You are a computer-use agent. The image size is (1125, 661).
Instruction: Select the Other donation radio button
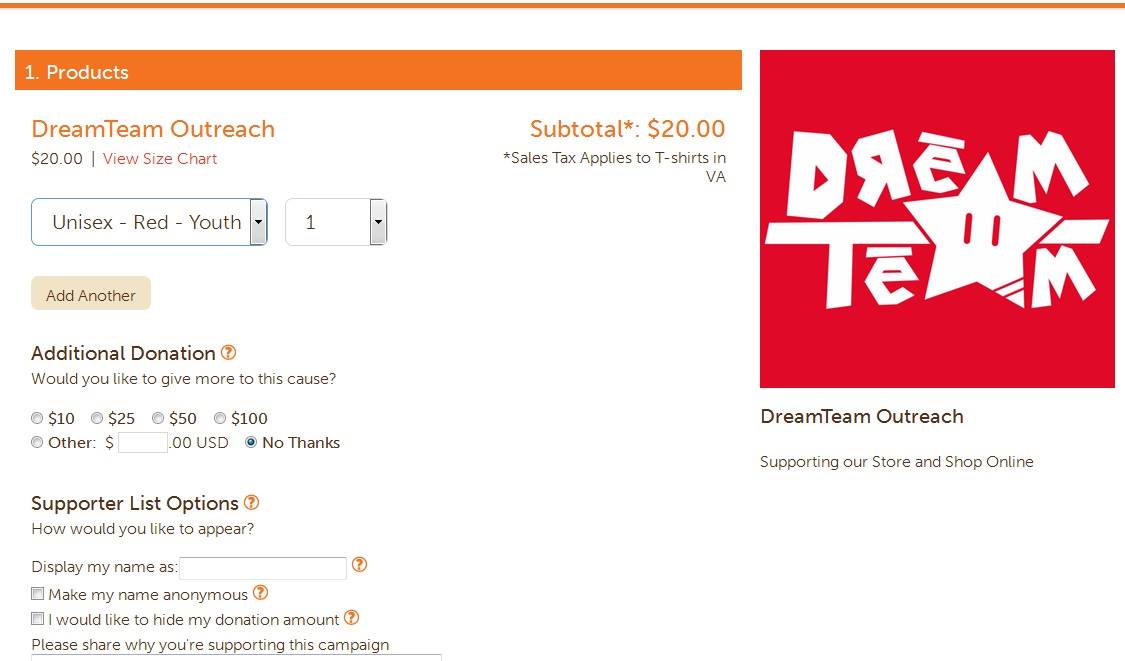(37, 442)
